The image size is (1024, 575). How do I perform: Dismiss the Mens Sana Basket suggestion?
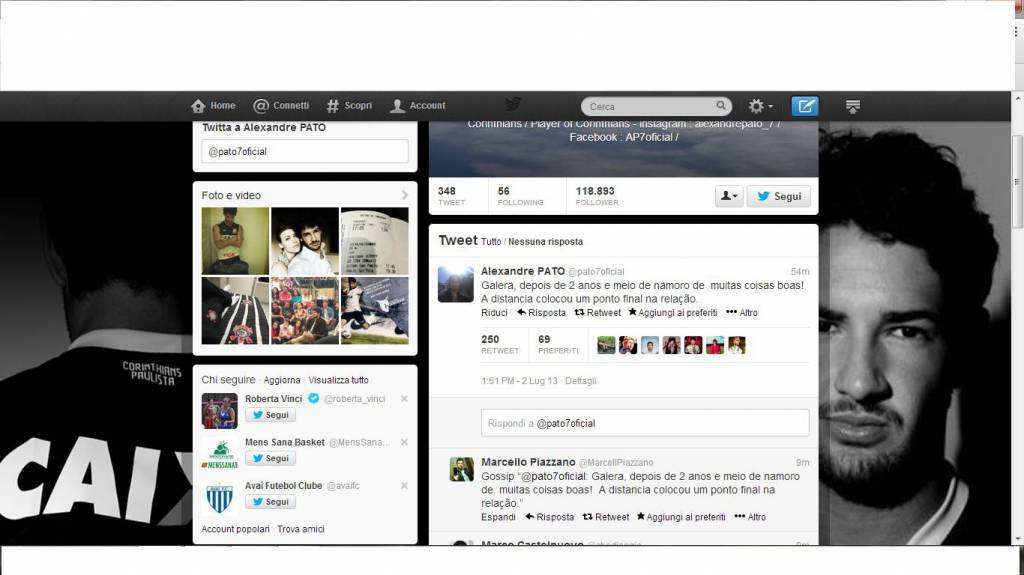404,442
